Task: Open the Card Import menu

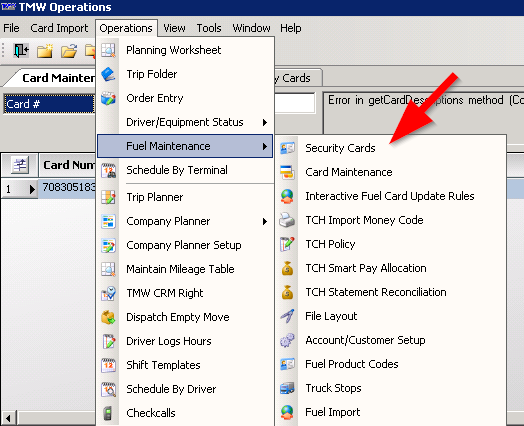Action: [x=59, y=28]
